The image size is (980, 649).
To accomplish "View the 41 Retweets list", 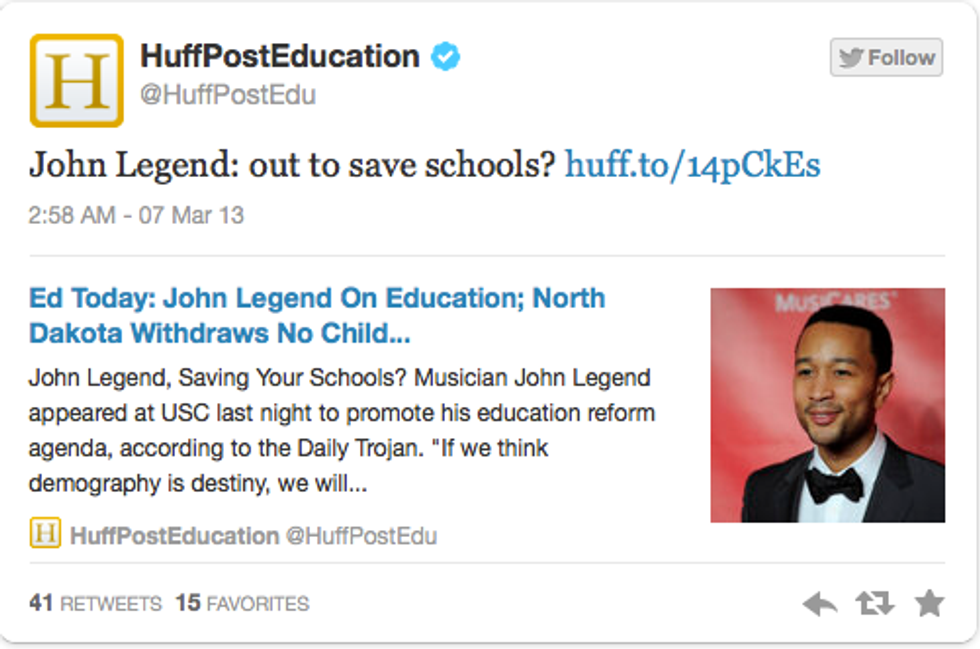I will coord(95,604).
